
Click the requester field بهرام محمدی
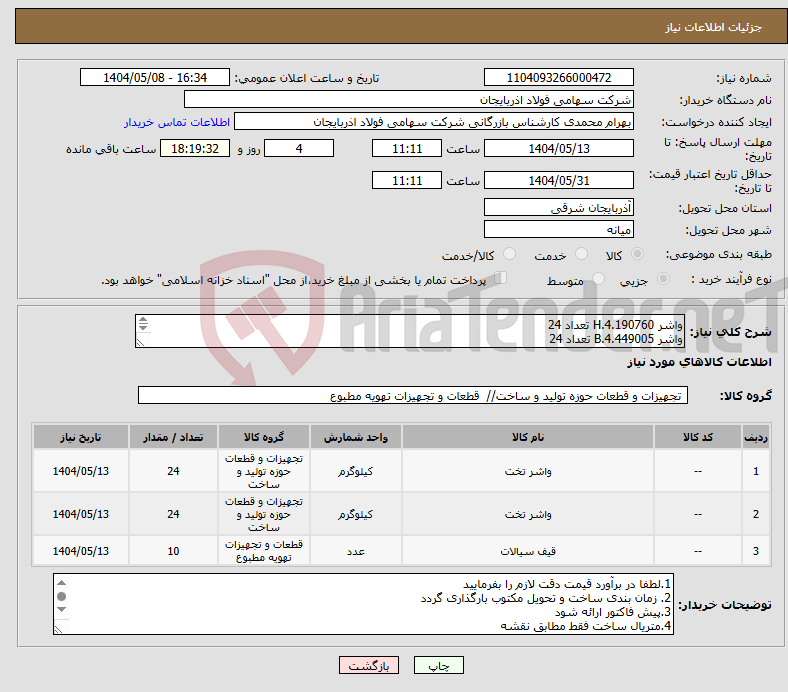434,122
